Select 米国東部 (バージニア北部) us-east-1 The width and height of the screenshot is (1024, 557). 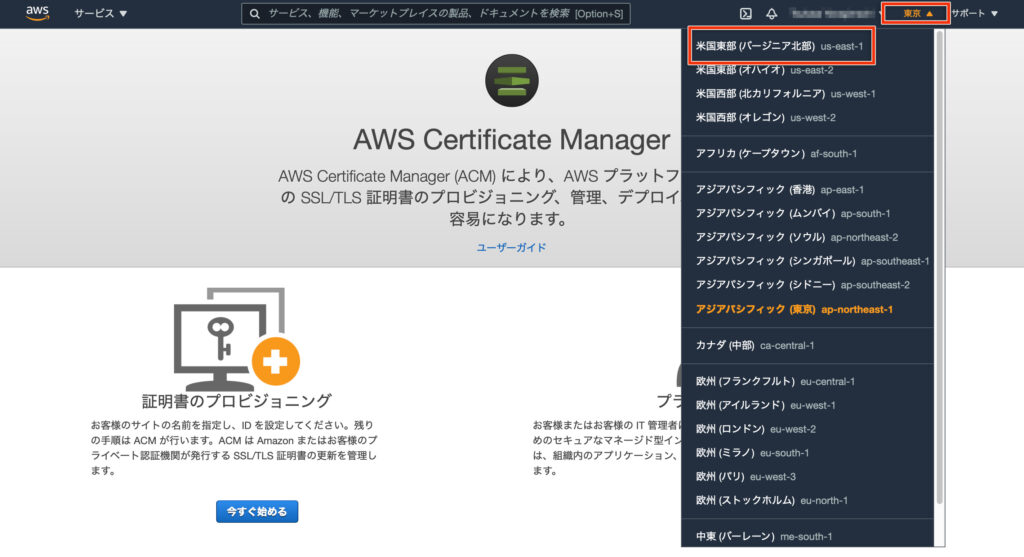pyautogui.click(x=781, y=46)
